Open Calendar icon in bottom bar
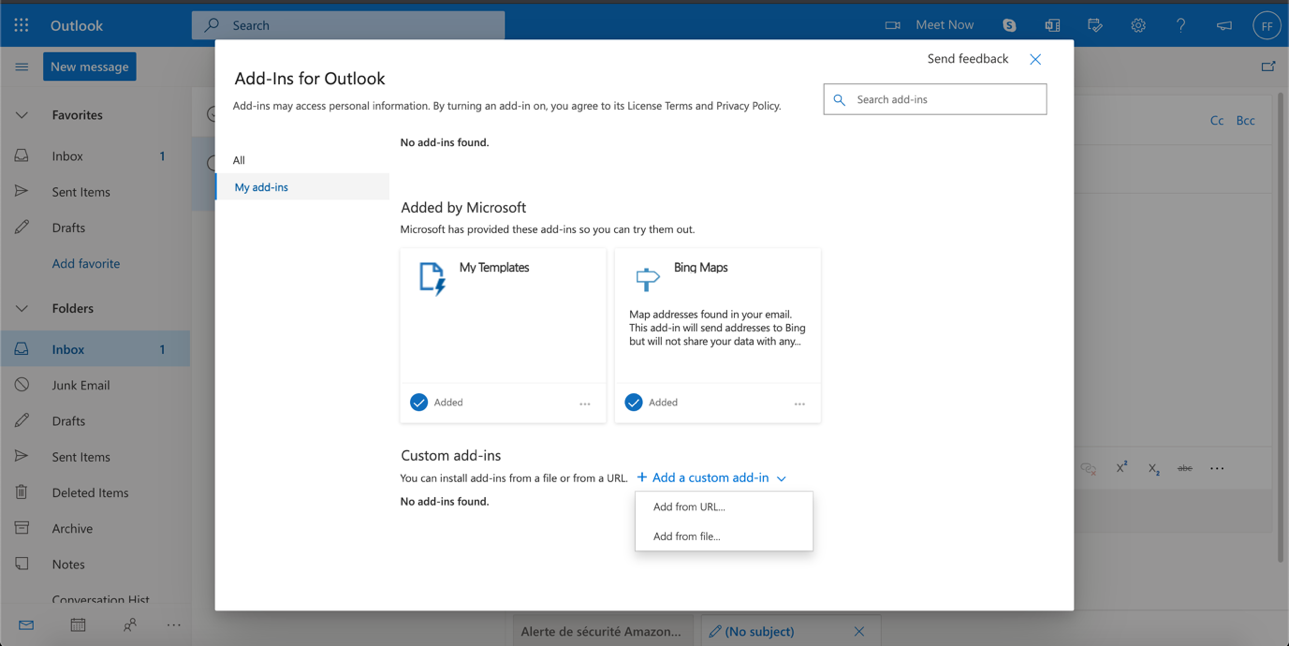 click(78, 625)
